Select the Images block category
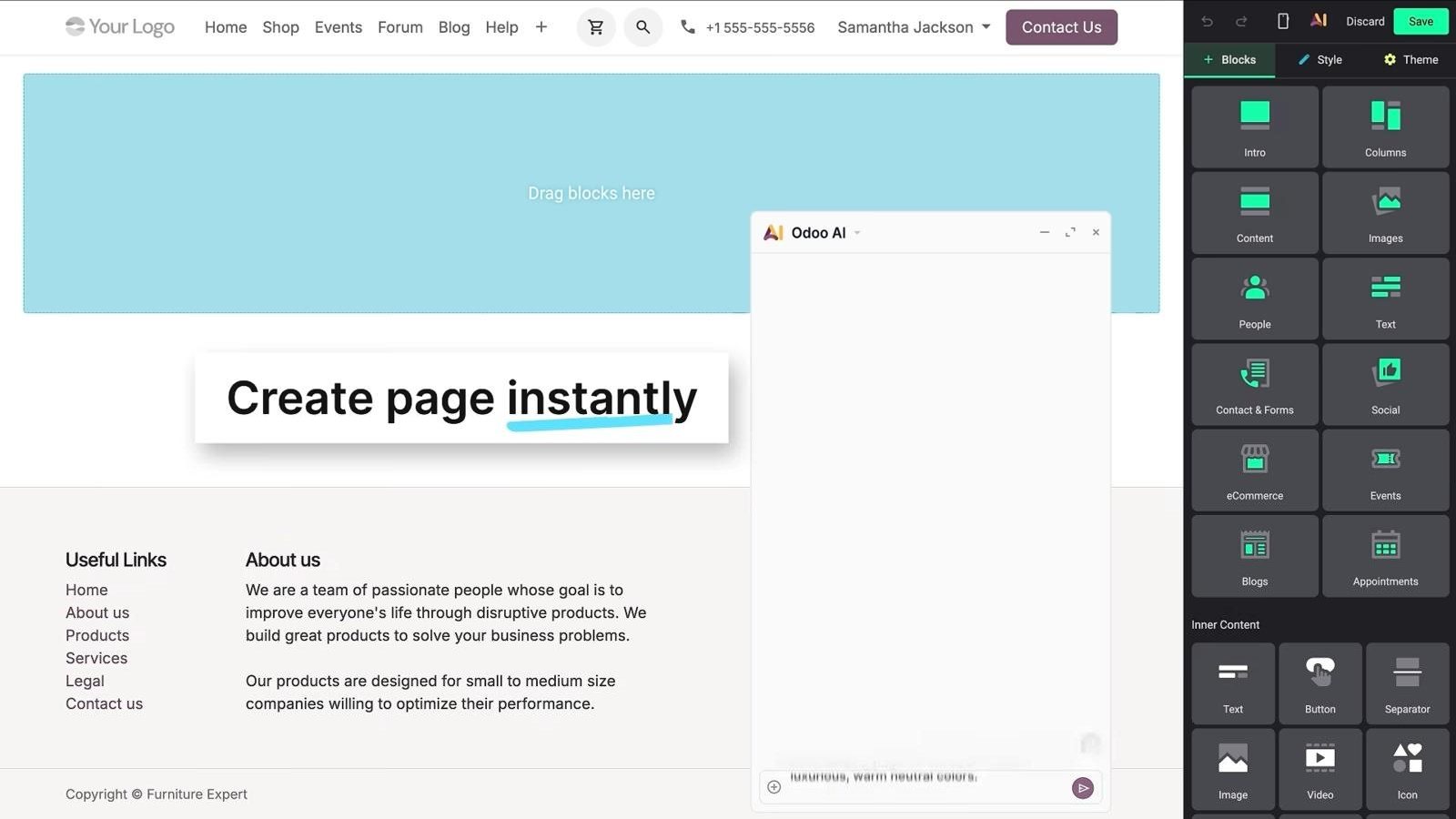 1386,213
